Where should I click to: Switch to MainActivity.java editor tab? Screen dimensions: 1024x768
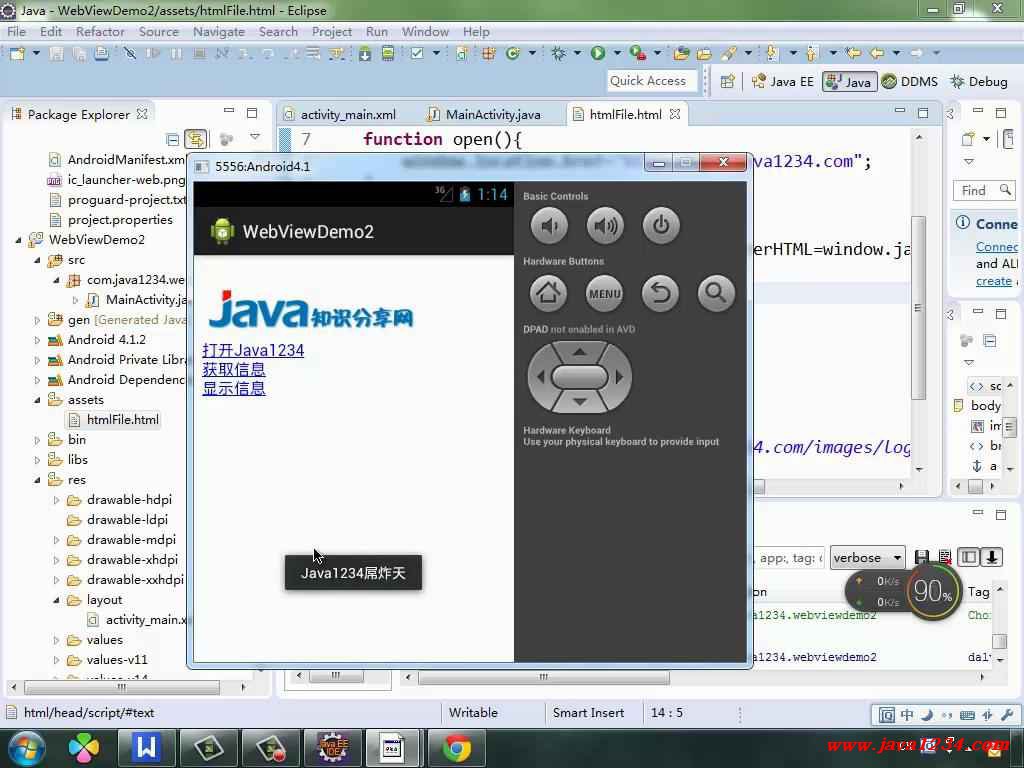tap(485, 114)
